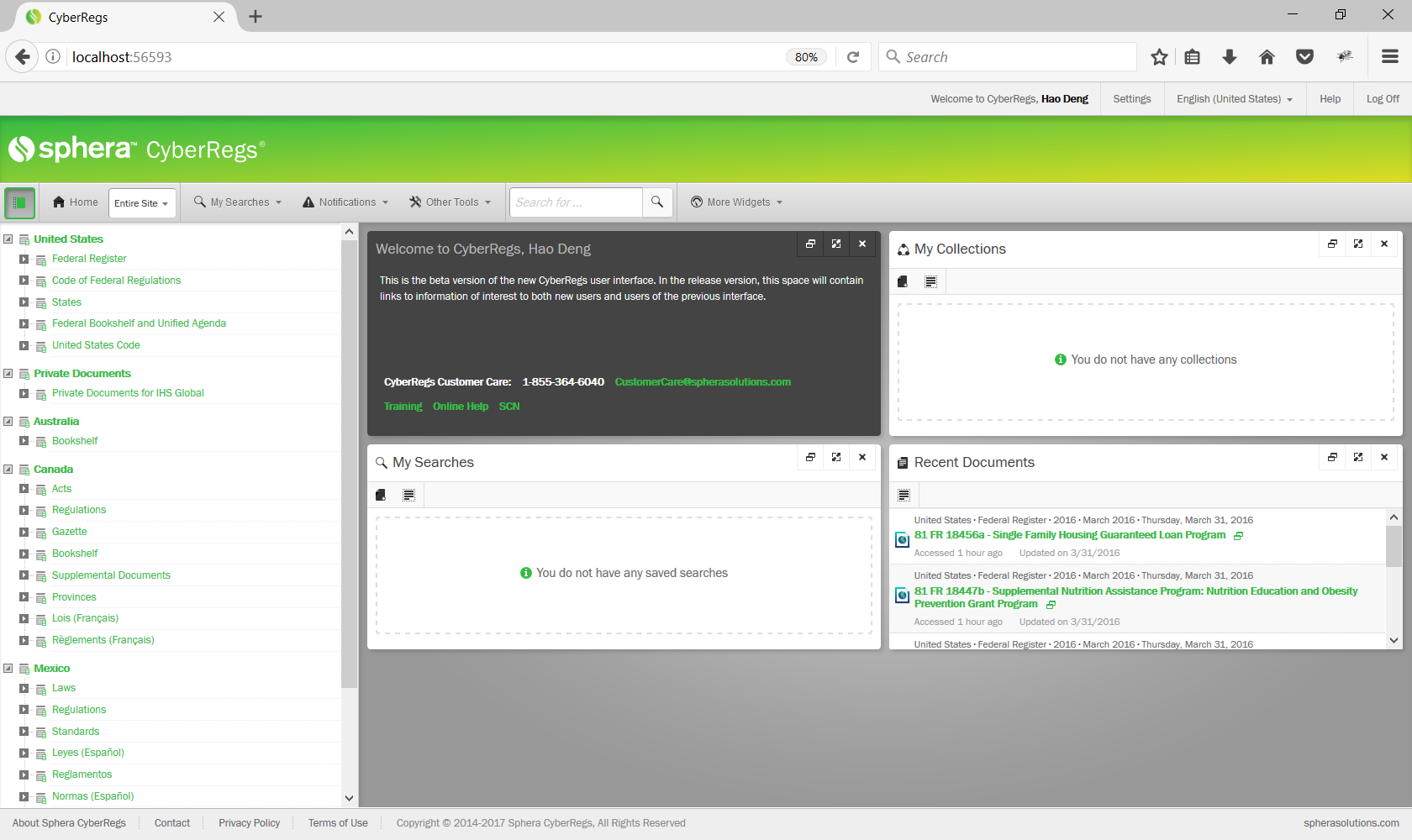Collapse the Private Documents tree node

pos(8,374)
